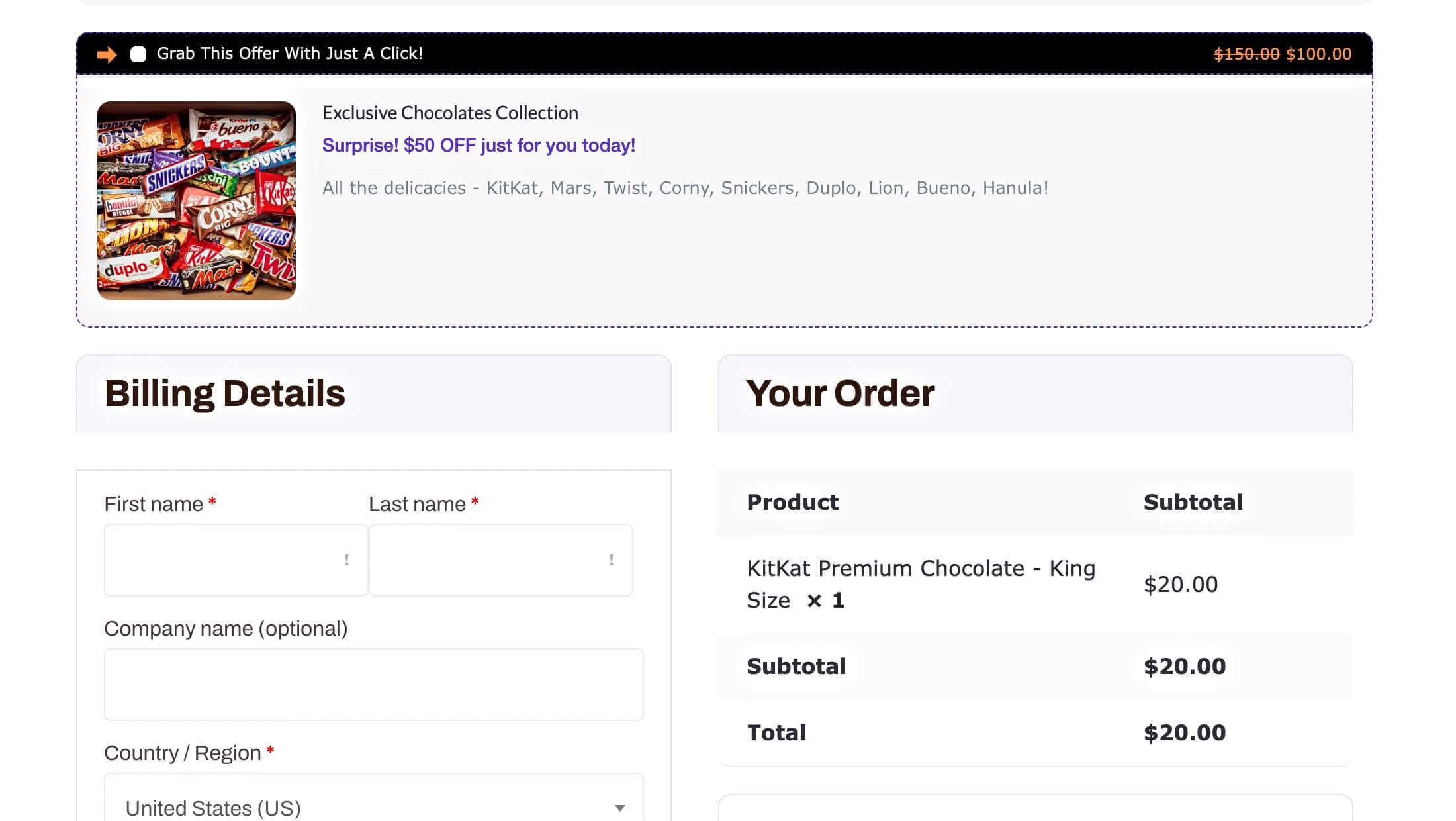Click the Grab This Offer With Just A Click label
1456x821 pixels.
tap(289, 54)
